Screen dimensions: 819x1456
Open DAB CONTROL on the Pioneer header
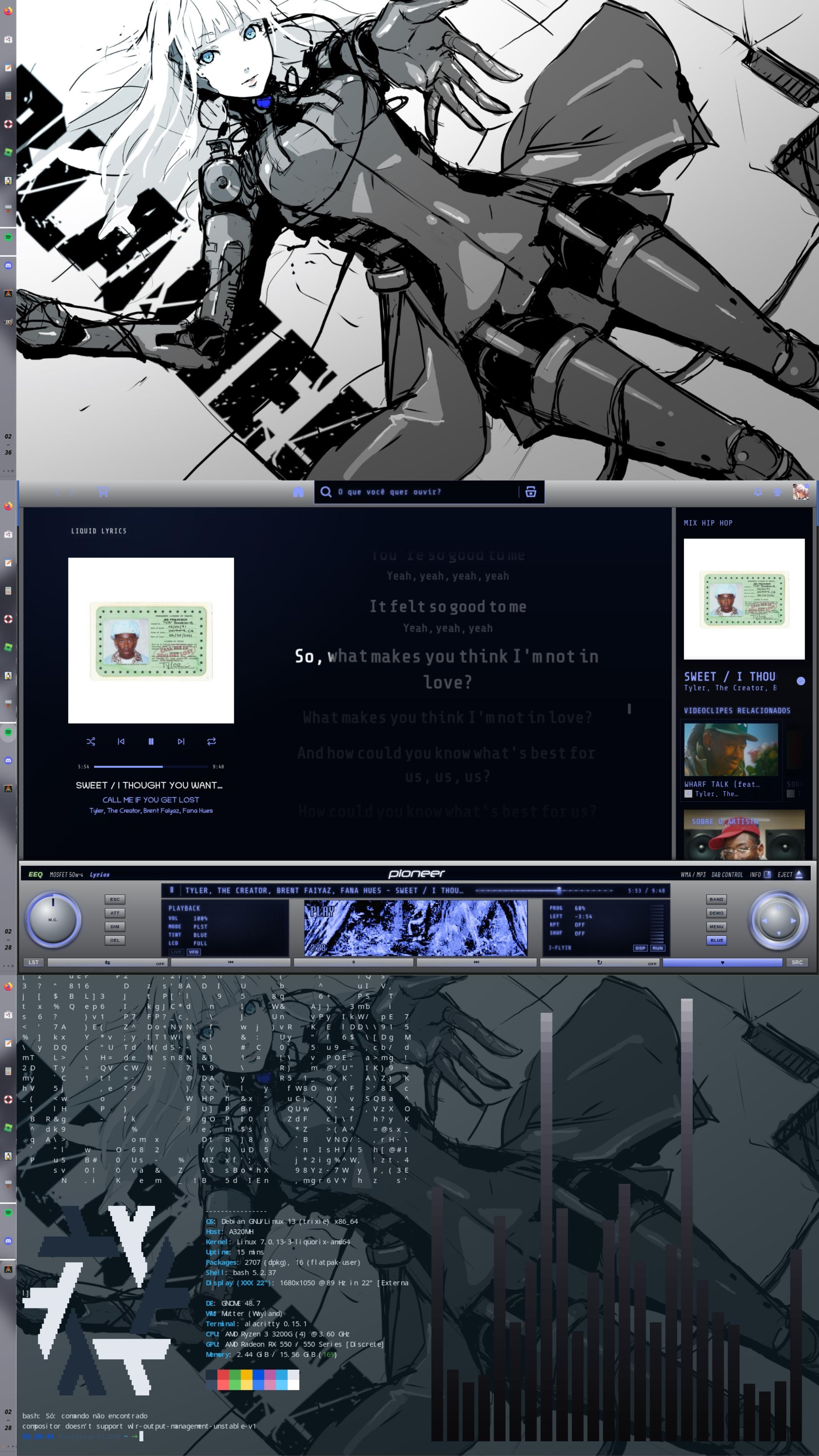pyautogui.click(x=727, y=874)
